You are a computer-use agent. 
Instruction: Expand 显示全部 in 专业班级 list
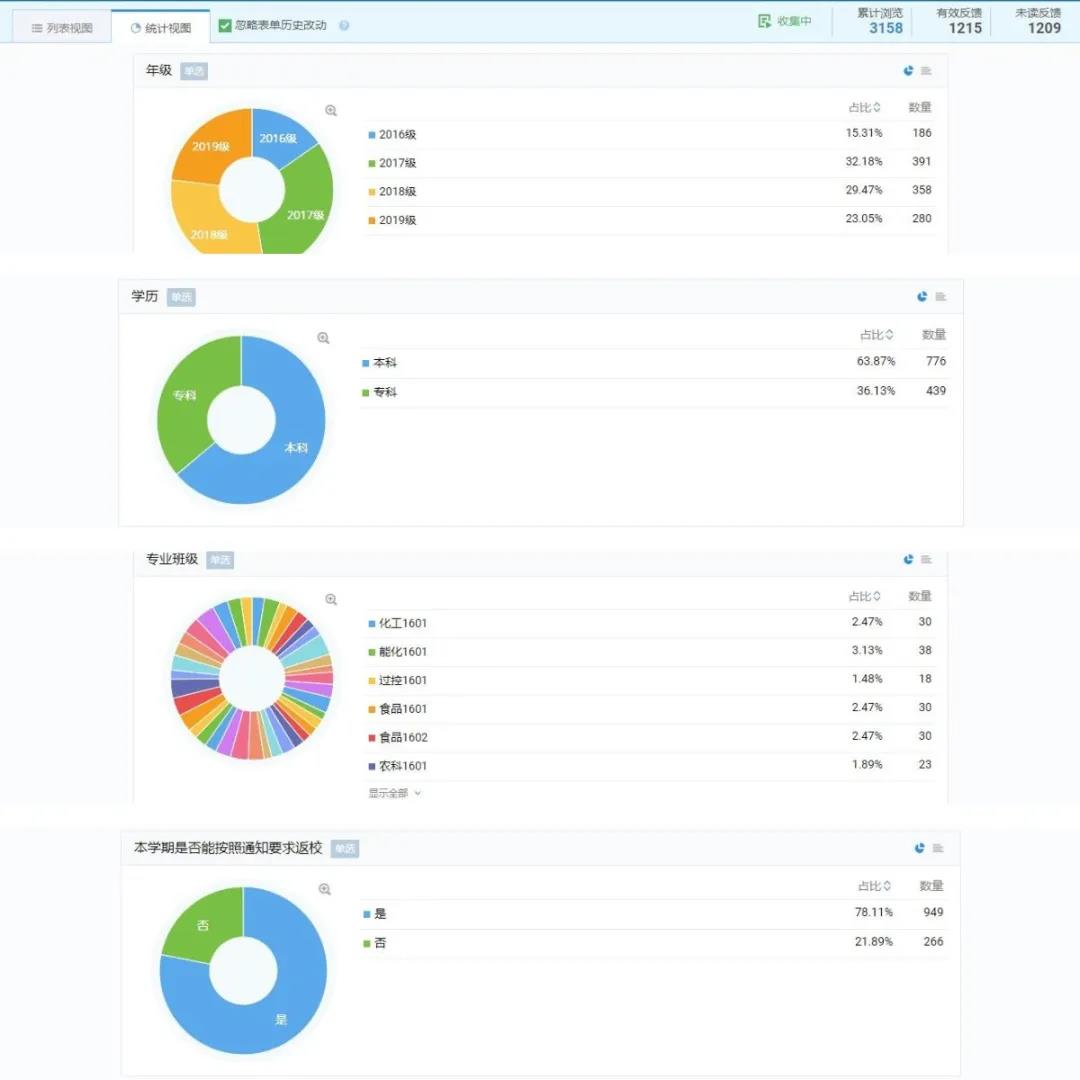pos(394,793)
